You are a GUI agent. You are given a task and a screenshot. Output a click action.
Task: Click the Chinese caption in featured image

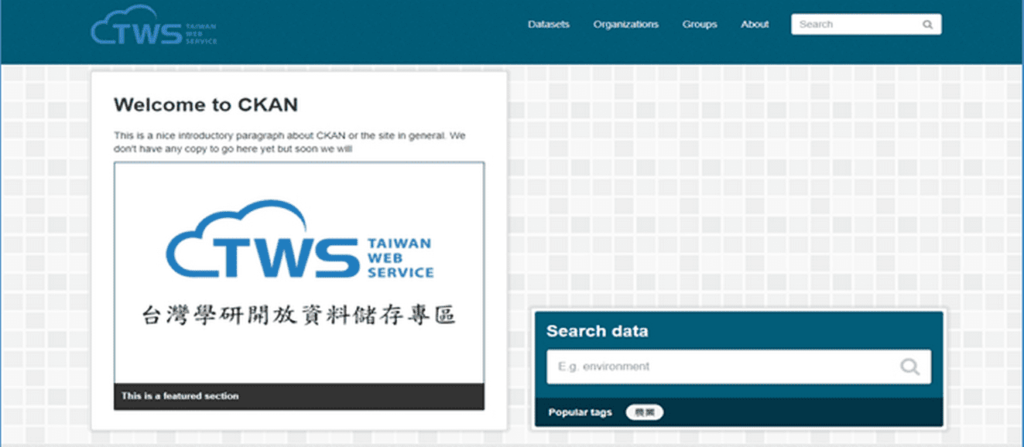point(298,316)
